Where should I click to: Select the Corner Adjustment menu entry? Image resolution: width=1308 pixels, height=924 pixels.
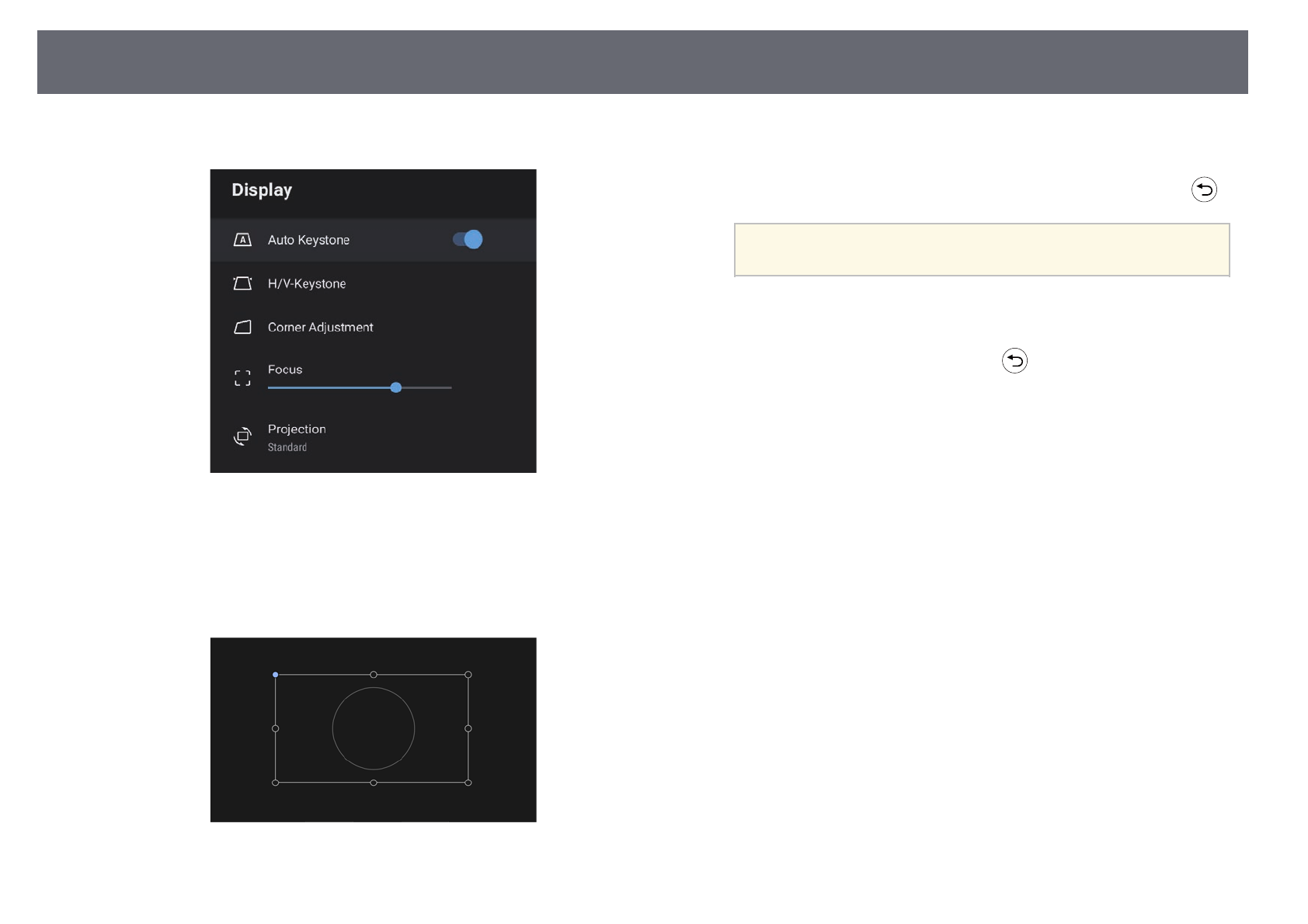(x=320, y=327)
